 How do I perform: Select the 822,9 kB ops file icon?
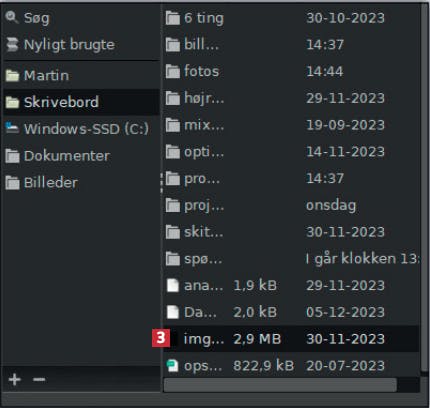[x=173, y=366]
